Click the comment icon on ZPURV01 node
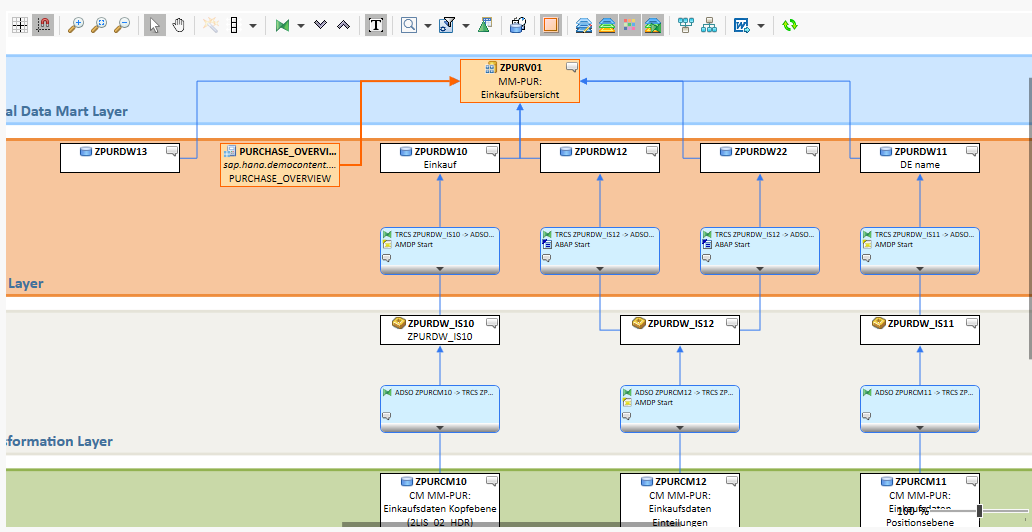1032x532 pixels. (572, 67)
